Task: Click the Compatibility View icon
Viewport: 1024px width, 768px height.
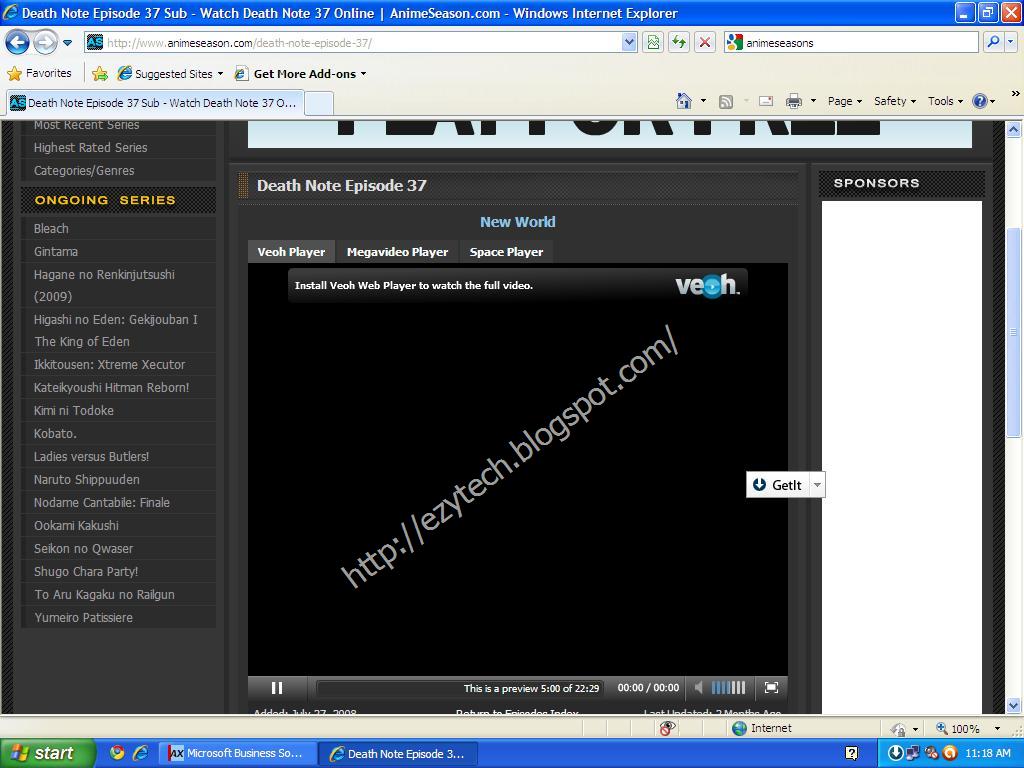Action: (x=653, y=43)
